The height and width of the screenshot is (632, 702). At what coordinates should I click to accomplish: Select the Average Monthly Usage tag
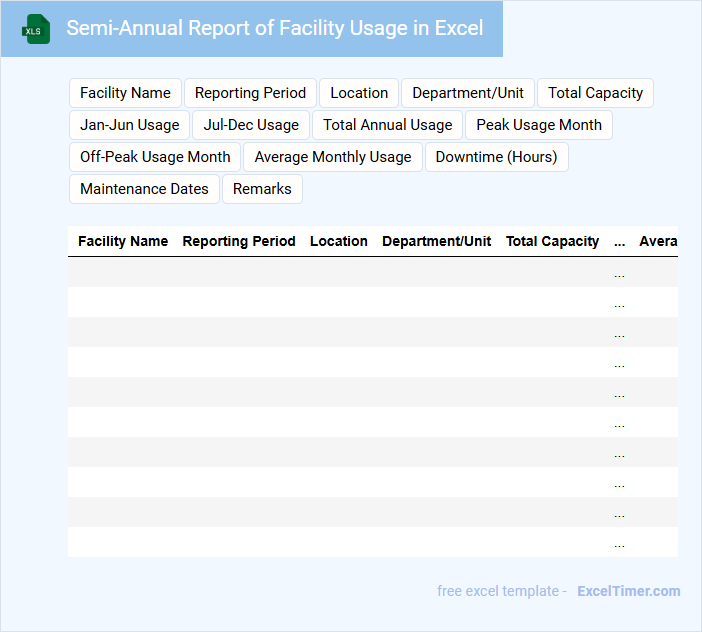point(333,157)
